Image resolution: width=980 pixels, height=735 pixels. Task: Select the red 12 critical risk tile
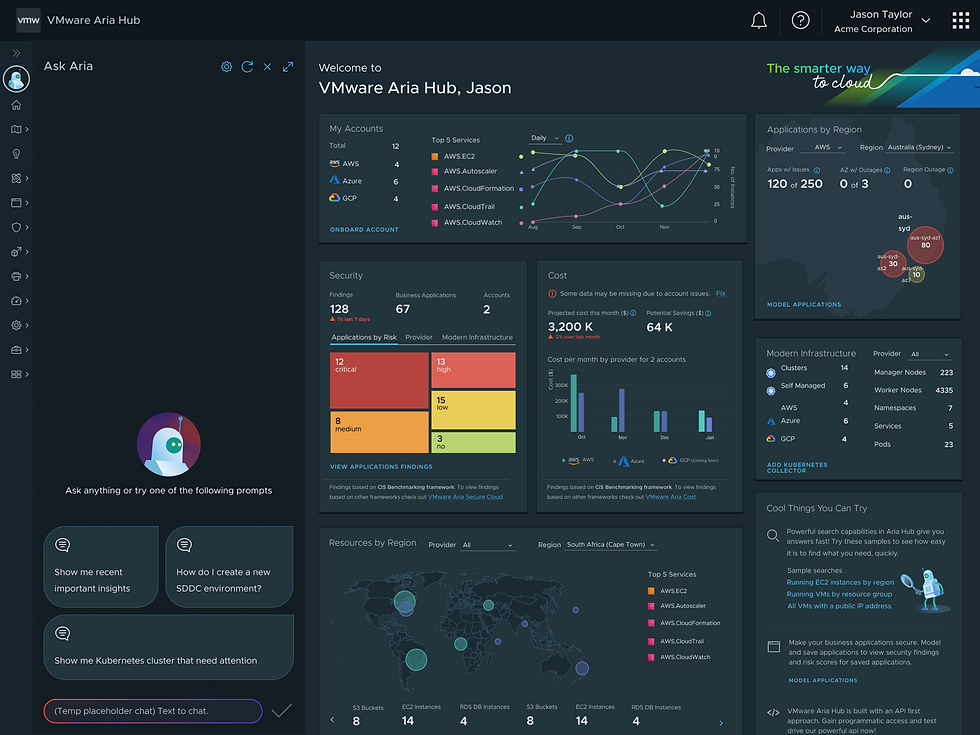pyautogui.click(x=379, y=381)
